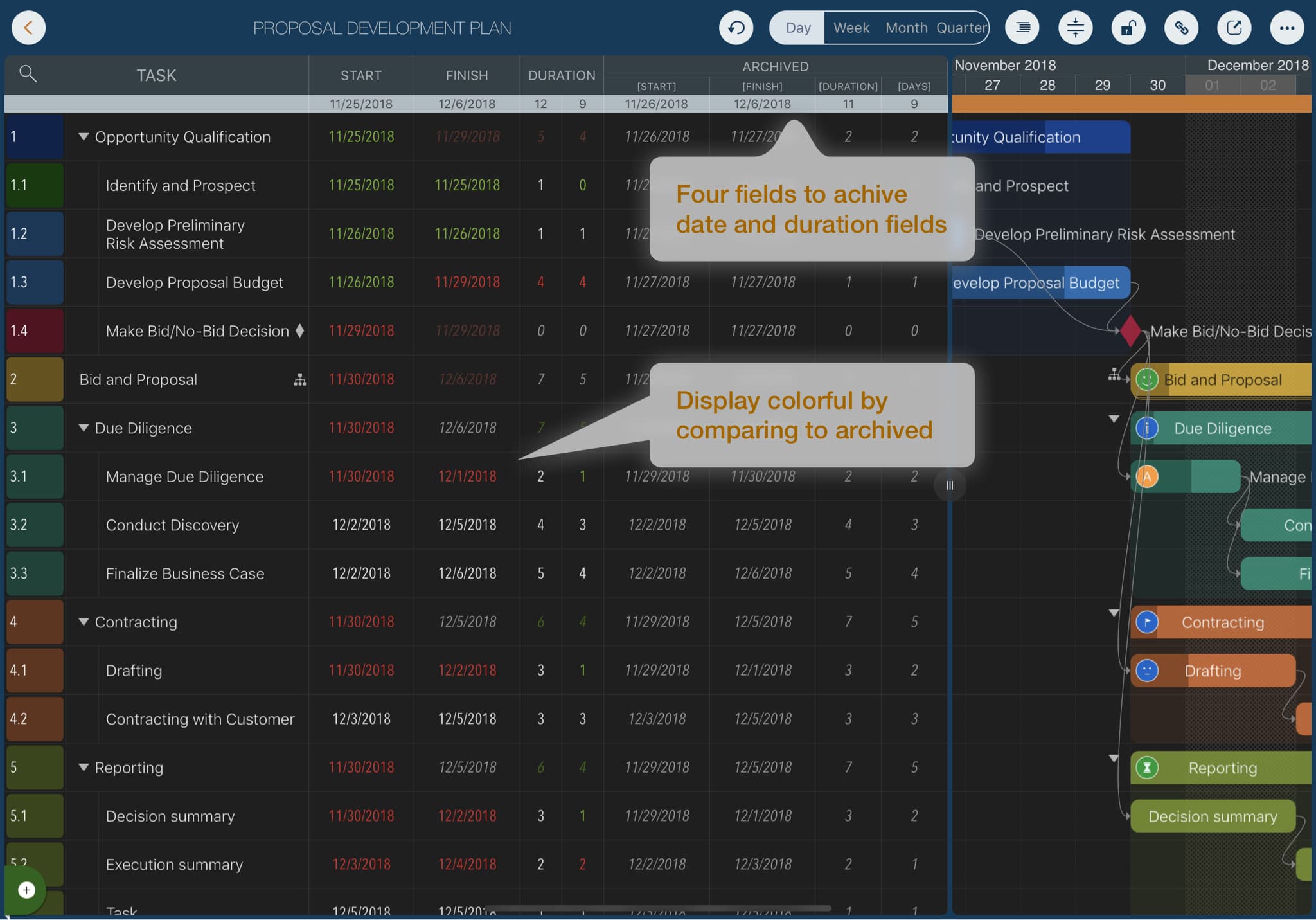Click the row height adjust icon

click(x=1075, y=28)
